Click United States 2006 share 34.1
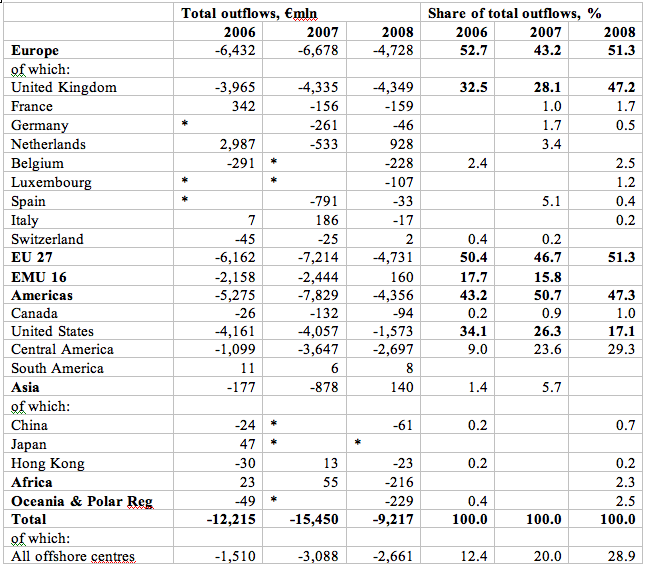Screen dimensions: 645x565 [473, 331]
